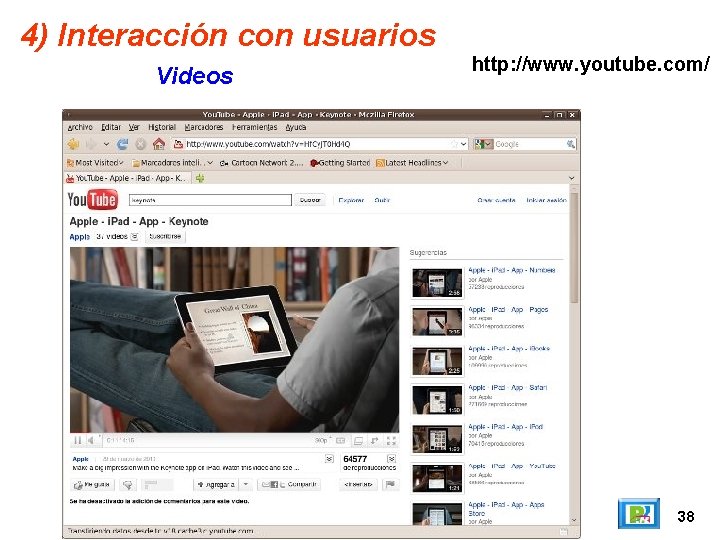This screenshot has height=540, width=720.
Task: Click the video progress bar
Action: click(234, 434)
